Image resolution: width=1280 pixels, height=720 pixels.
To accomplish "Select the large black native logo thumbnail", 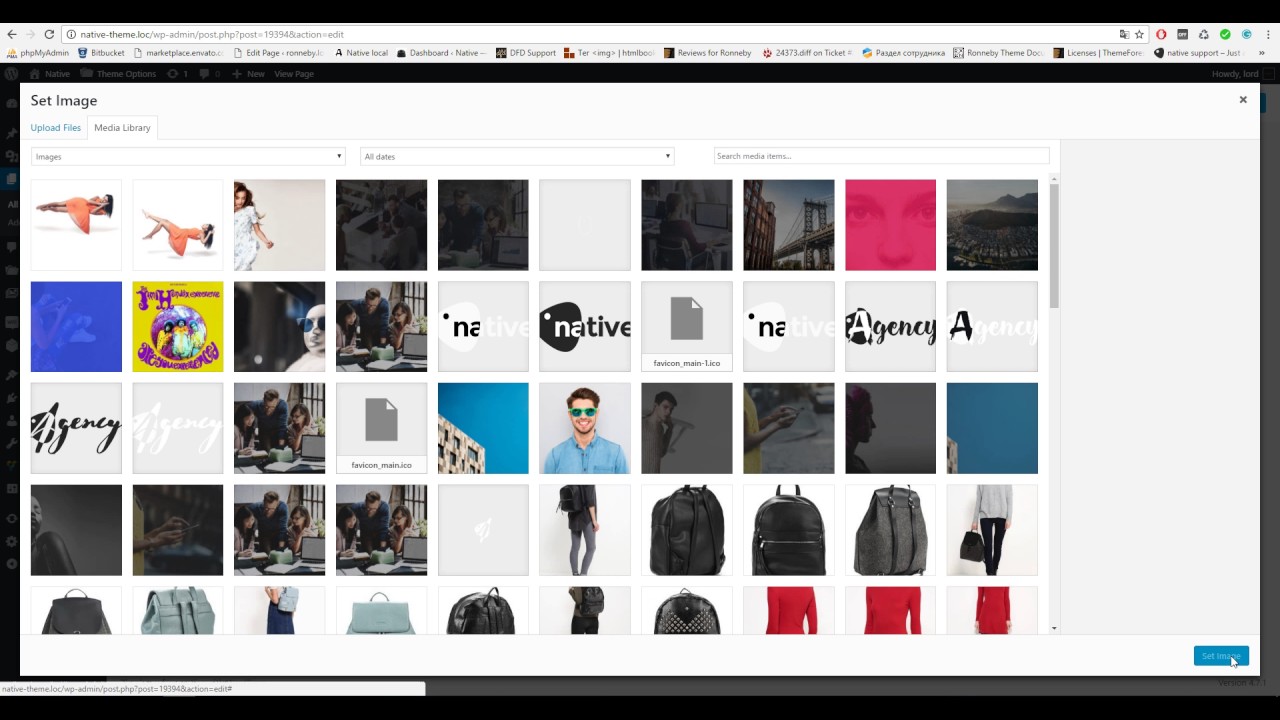I will tap(585, 326).
